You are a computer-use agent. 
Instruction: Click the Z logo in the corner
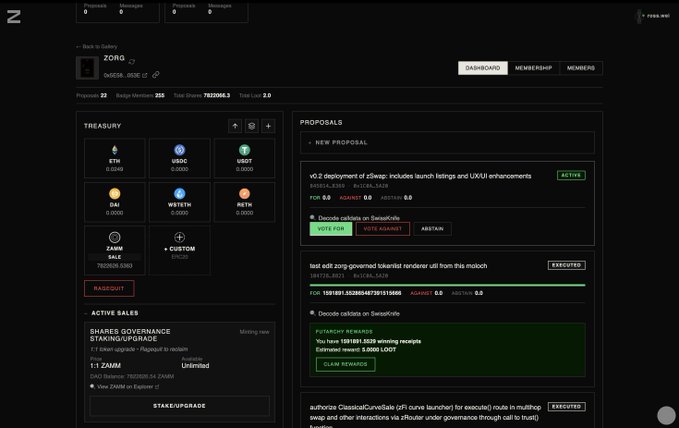[13, 17]
